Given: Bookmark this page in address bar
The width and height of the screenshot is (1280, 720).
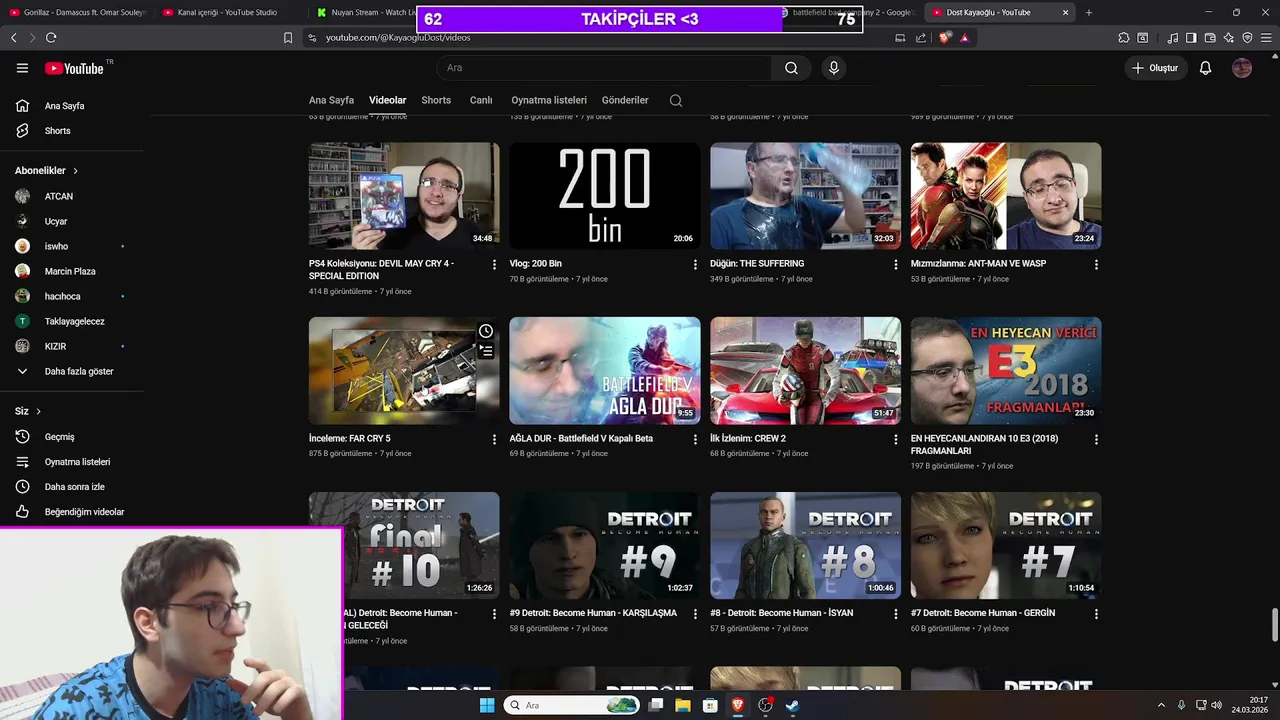Looking at the screenshot, I should [288, 37].
